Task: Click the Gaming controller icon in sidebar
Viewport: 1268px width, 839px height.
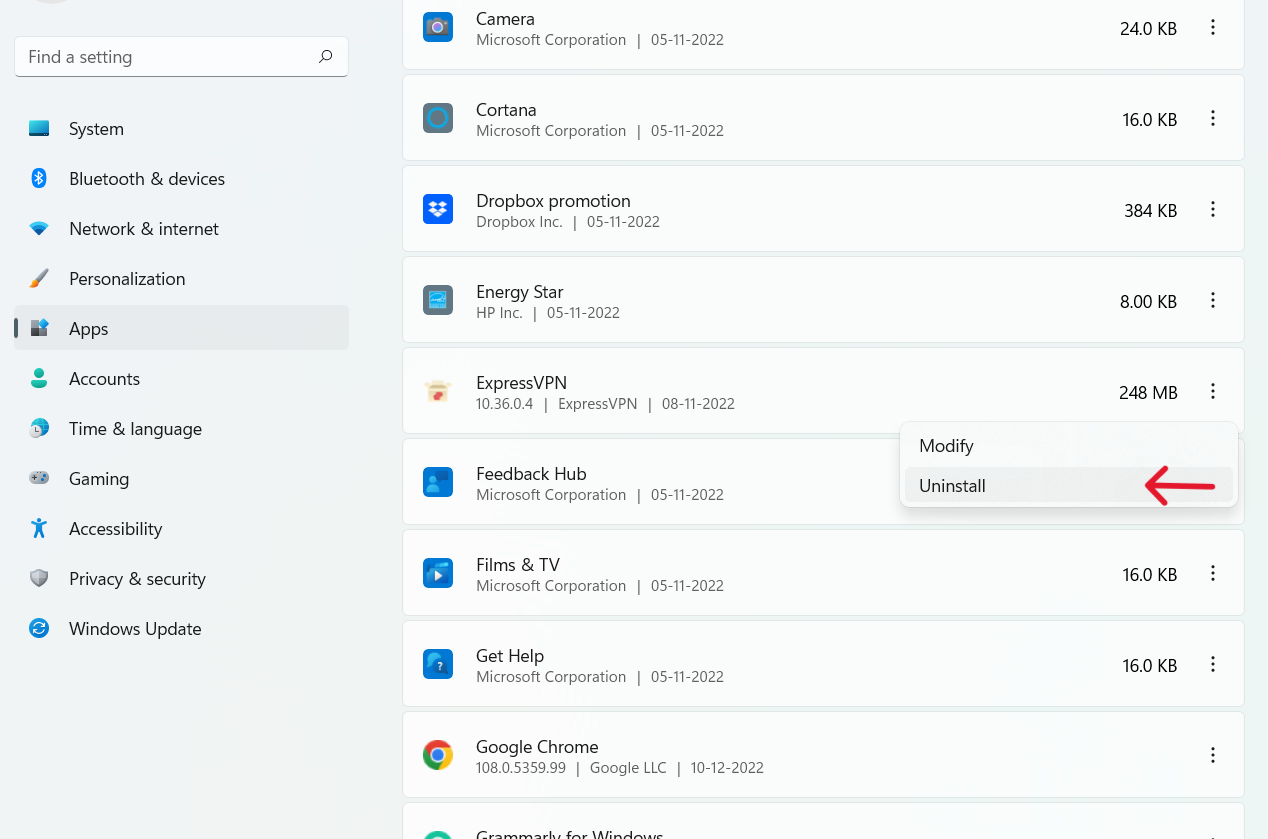Action: click(39, 479)
